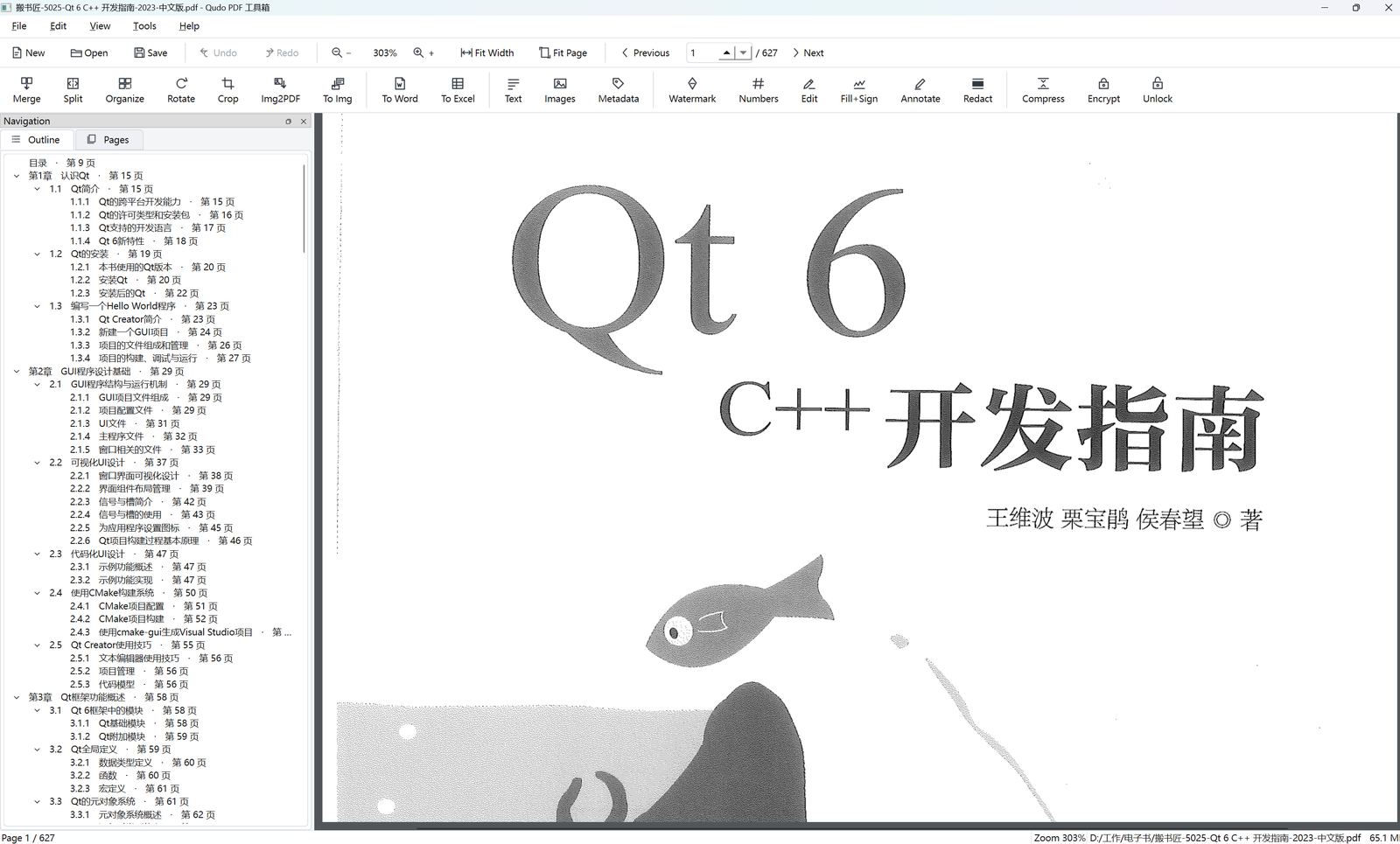Choose the Crop tool
The image size is (1400, 844).
(x=227, y=89)
